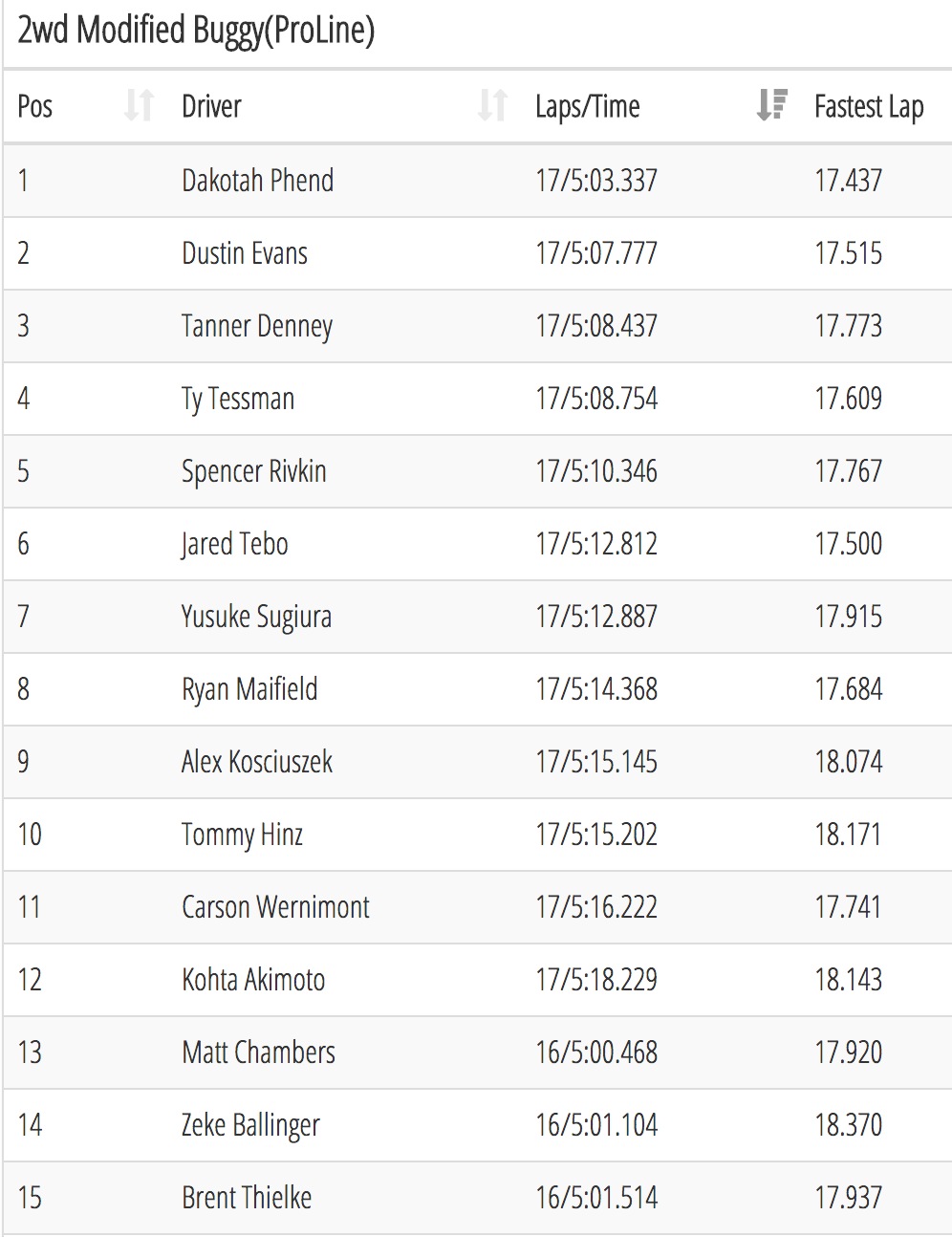The width and height of the screenshot is (952, 1237).
Task: Click the Driver column header
Action: tap(211, 106)
